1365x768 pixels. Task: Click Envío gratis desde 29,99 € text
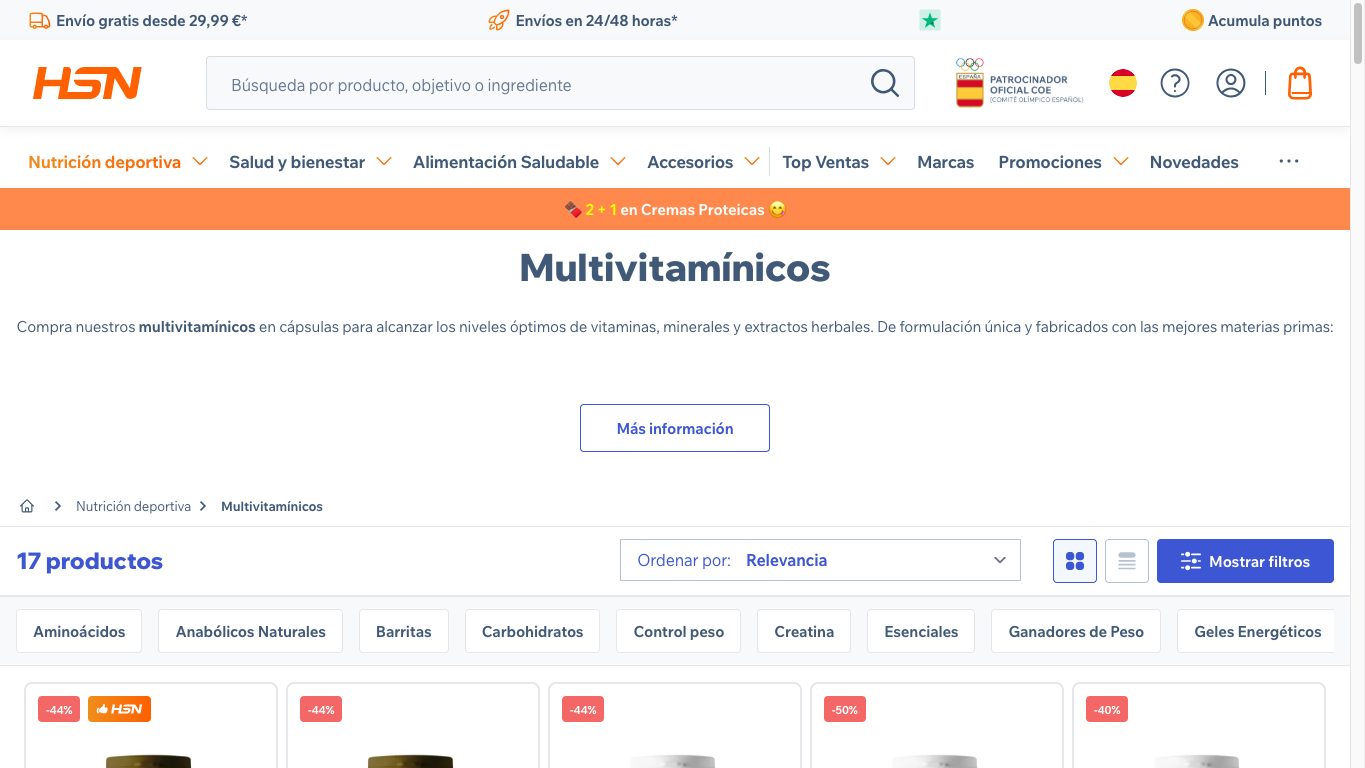click(152, 20)
